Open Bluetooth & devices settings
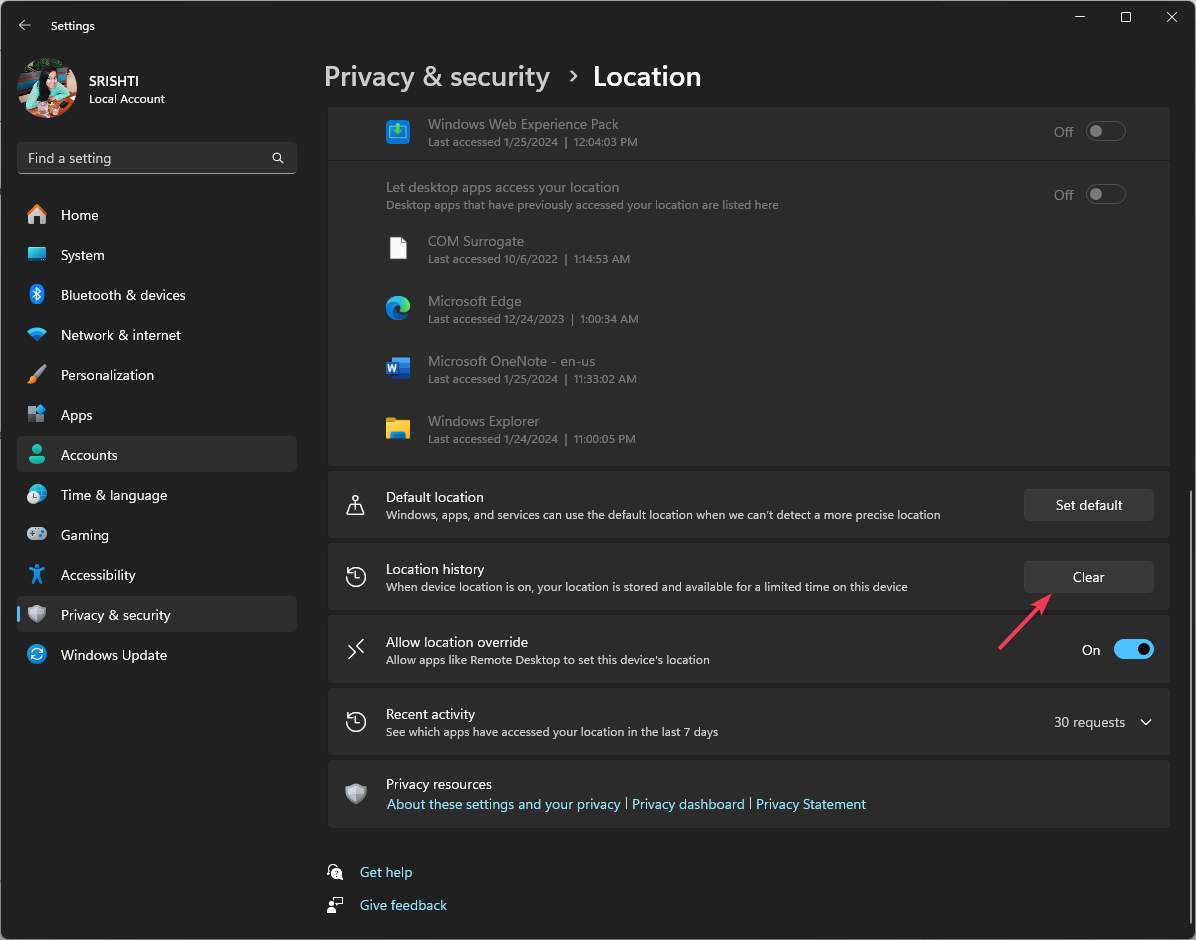 pos(156,295)
